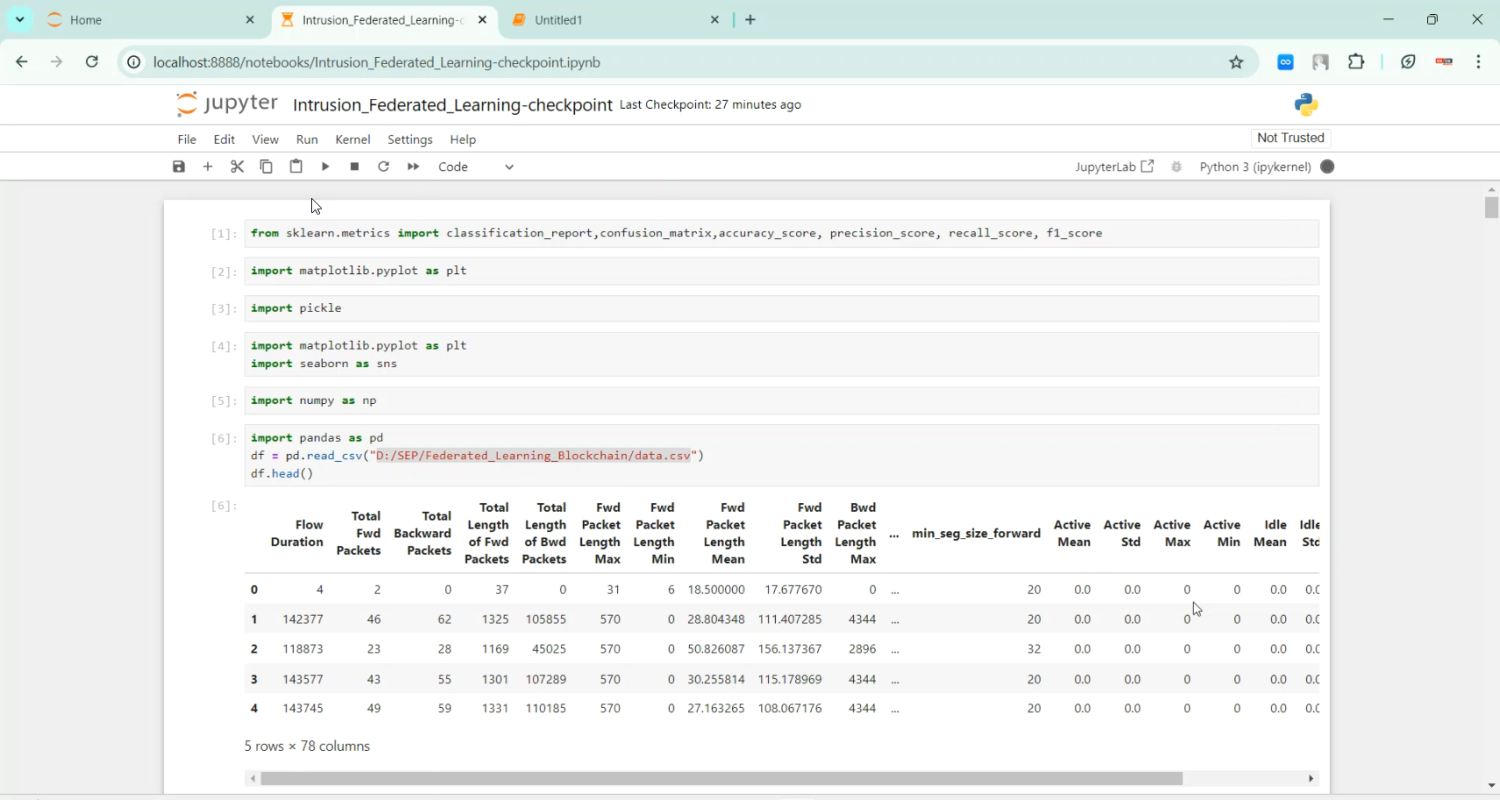The image size is (1500, 800).
Task: Click the browser address bar URL
Action: click(376, 62)
